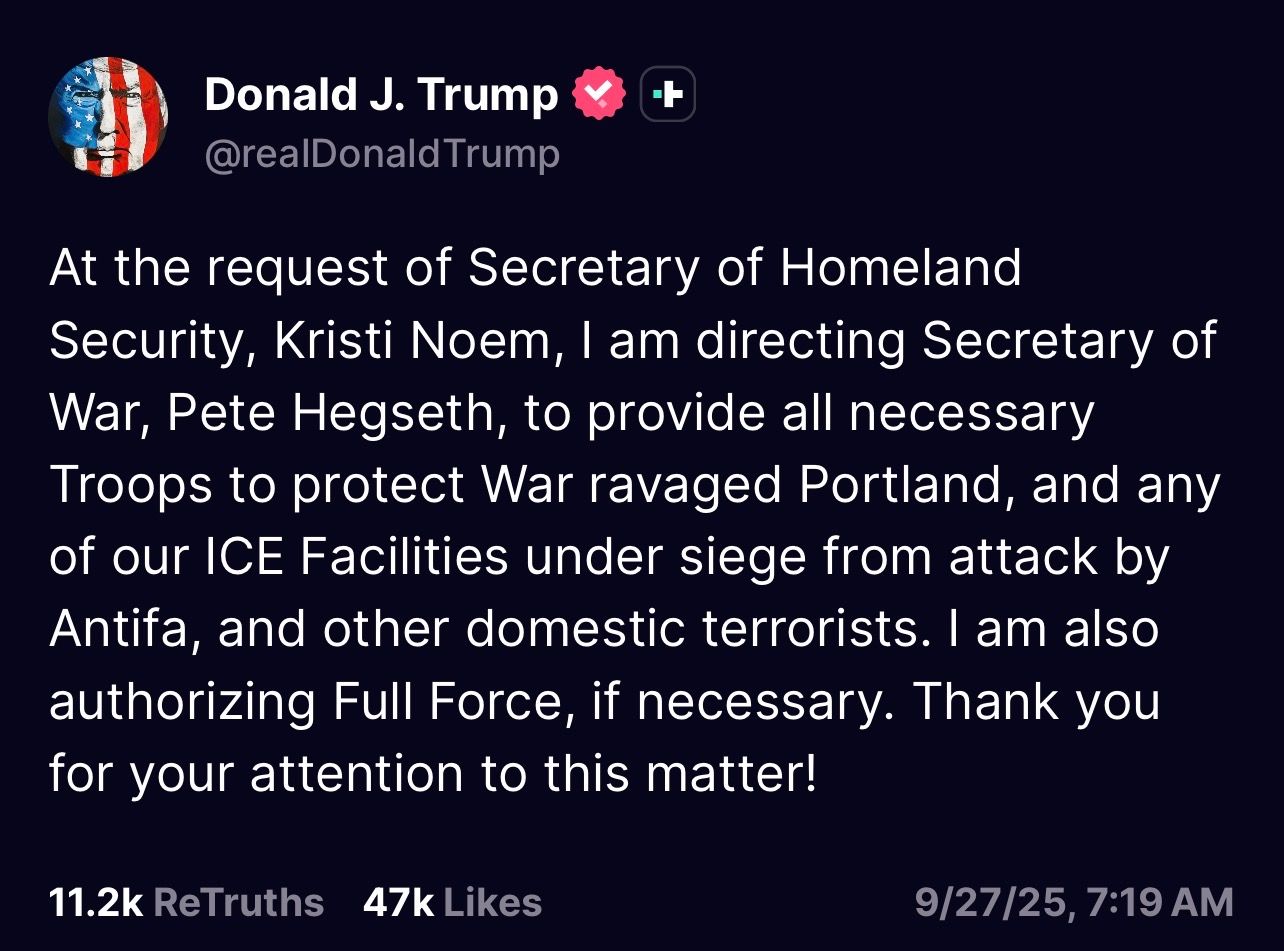Screen dimensions: 1284x951
Task: Click the final line thanking for attention
Action: [x=435, y=772]
